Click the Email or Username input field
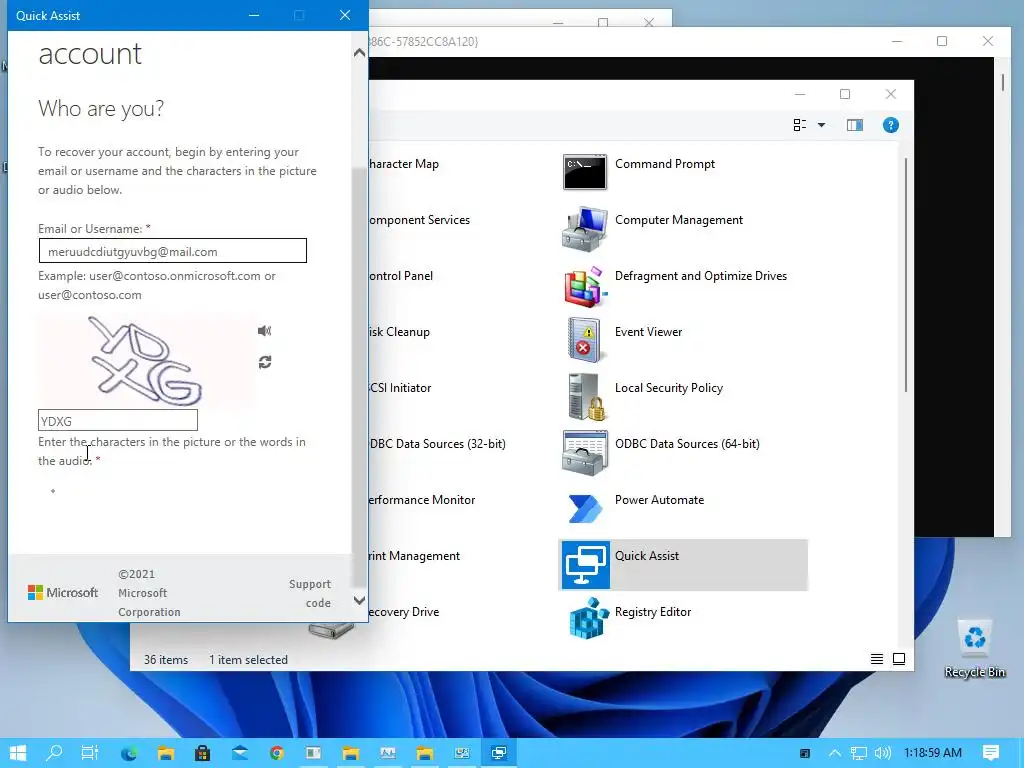 (x=172, y=251)
